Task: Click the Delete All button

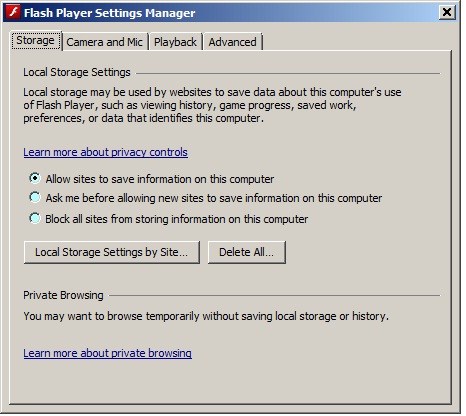Action: (247, 252)
